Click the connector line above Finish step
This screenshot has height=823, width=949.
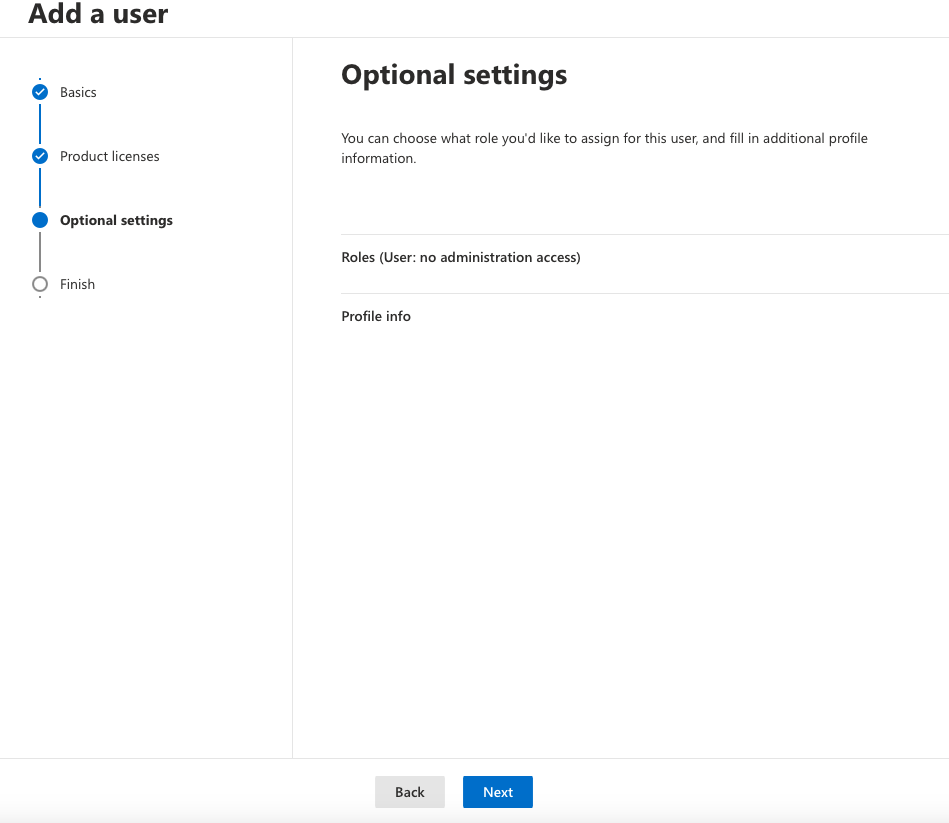pos(40,252)
